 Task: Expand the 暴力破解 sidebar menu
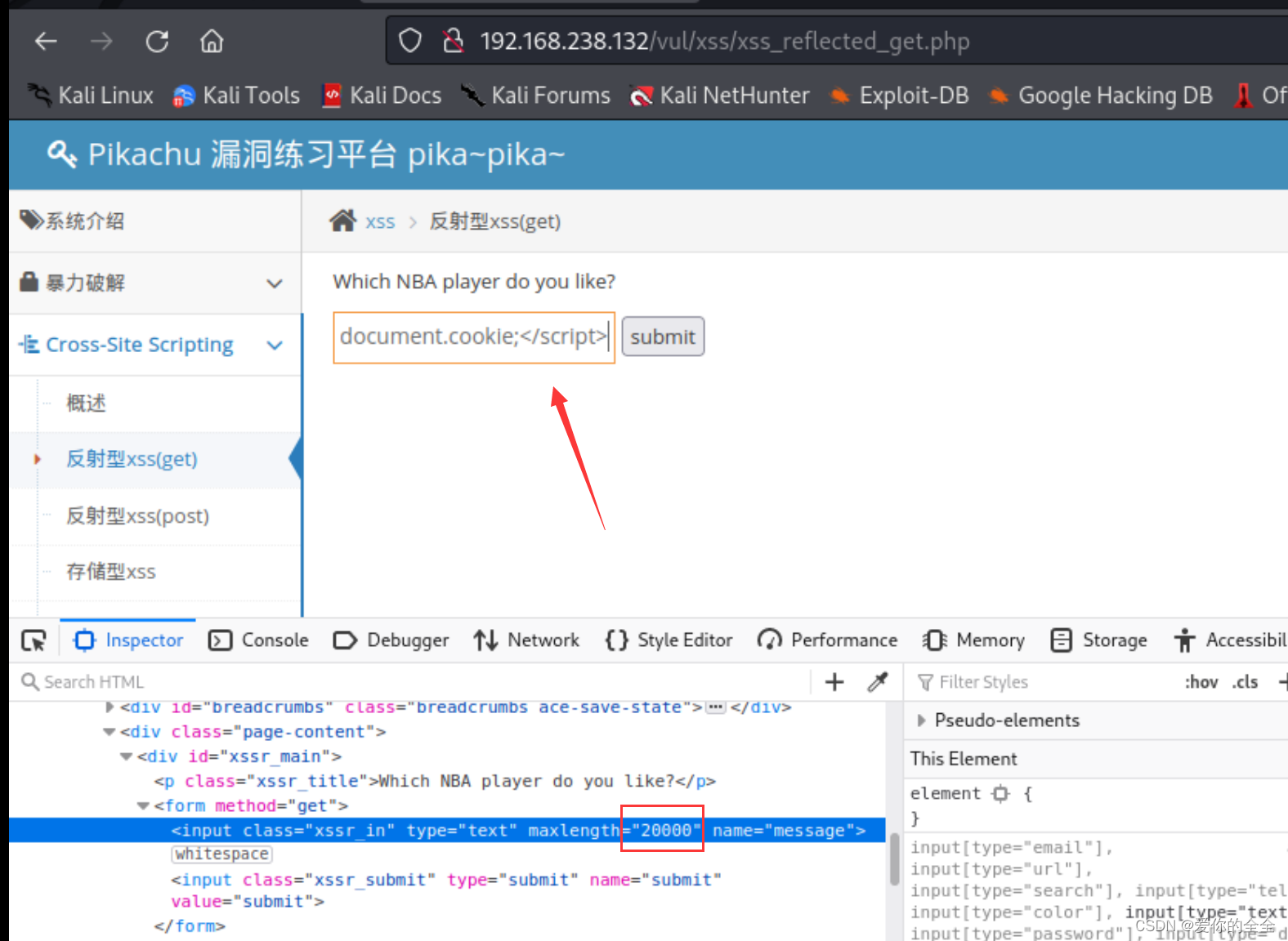(155, 283)
